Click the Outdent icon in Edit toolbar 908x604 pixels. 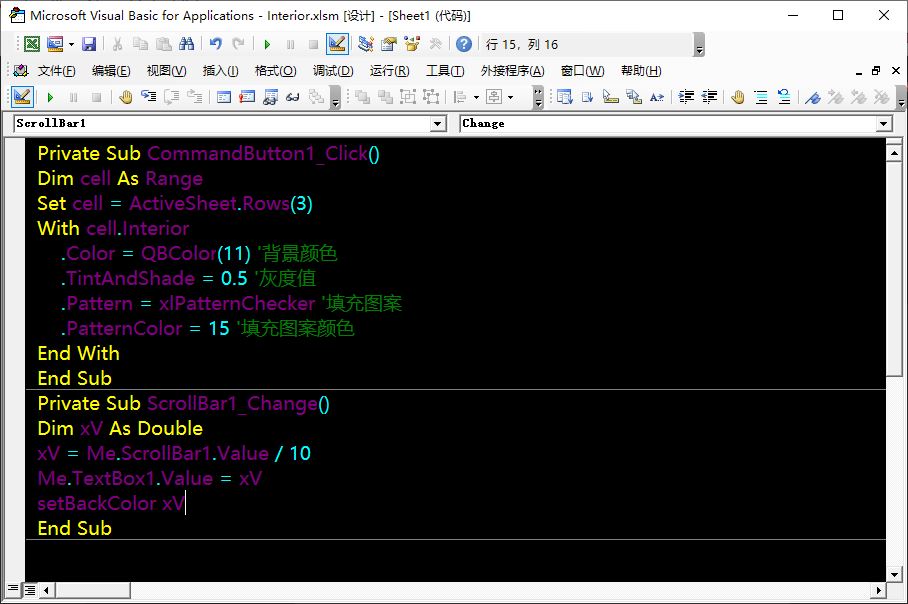pyautogui.click(x=709, y=97)
